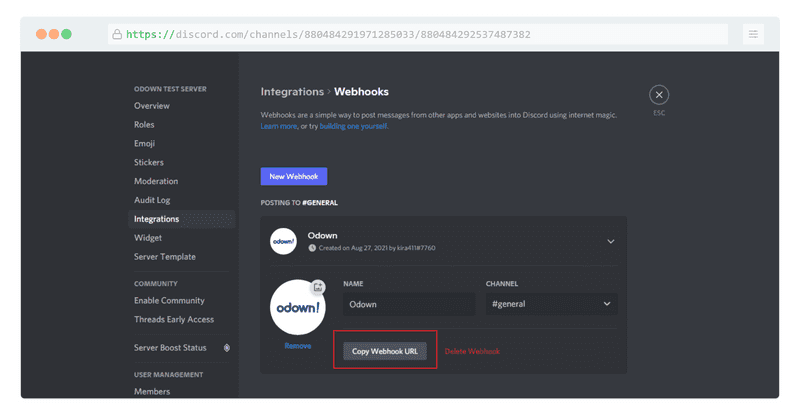The height and width of the screenshot is (415, 800).
Task: Open Integrations in the sidebar
Action: (x=157, y=219)
